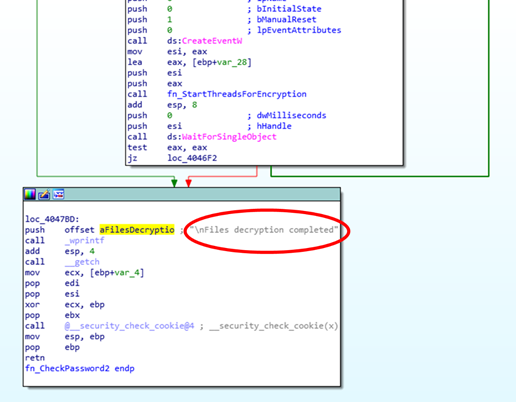Click the var_4 operand
The image size is (516, 402).
pos(127,272)
